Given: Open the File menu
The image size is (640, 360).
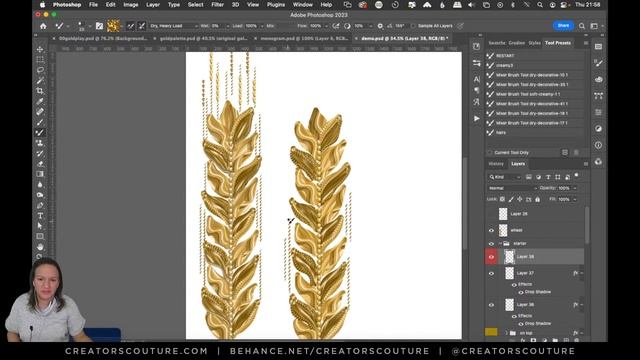Looking at the screenshot, I should pos(93,4).
